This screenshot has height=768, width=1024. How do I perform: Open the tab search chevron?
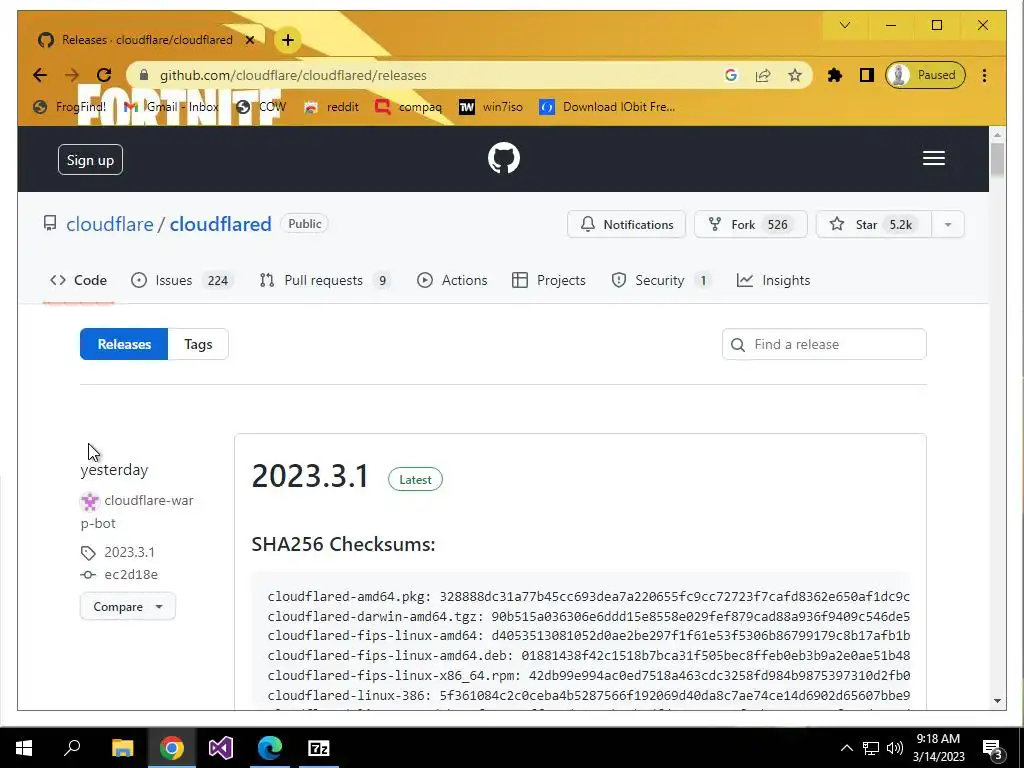(844, 25)
